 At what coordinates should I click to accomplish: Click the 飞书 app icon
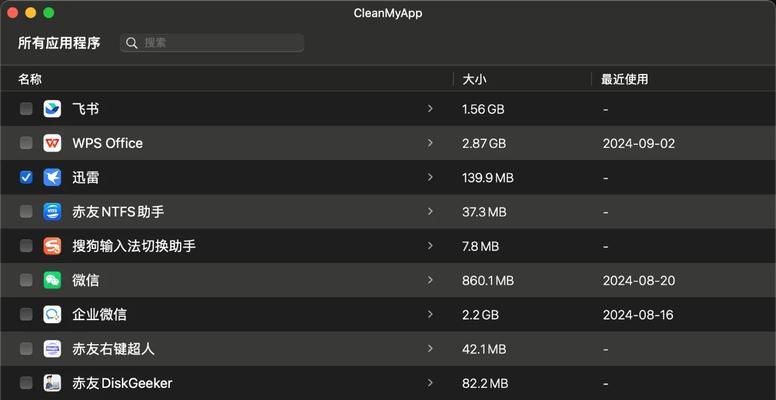pos(52,109)
